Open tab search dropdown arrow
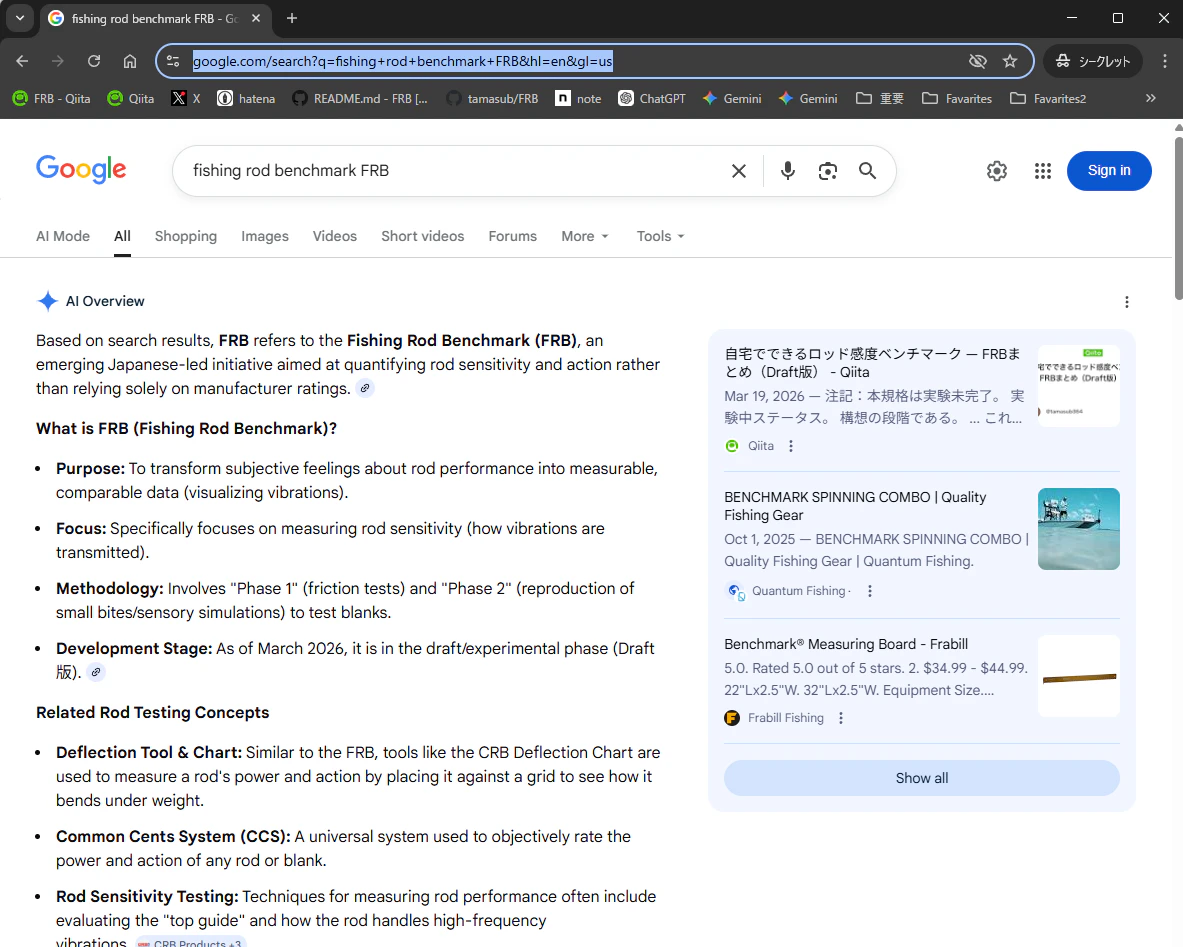 [x=20, y=18]
